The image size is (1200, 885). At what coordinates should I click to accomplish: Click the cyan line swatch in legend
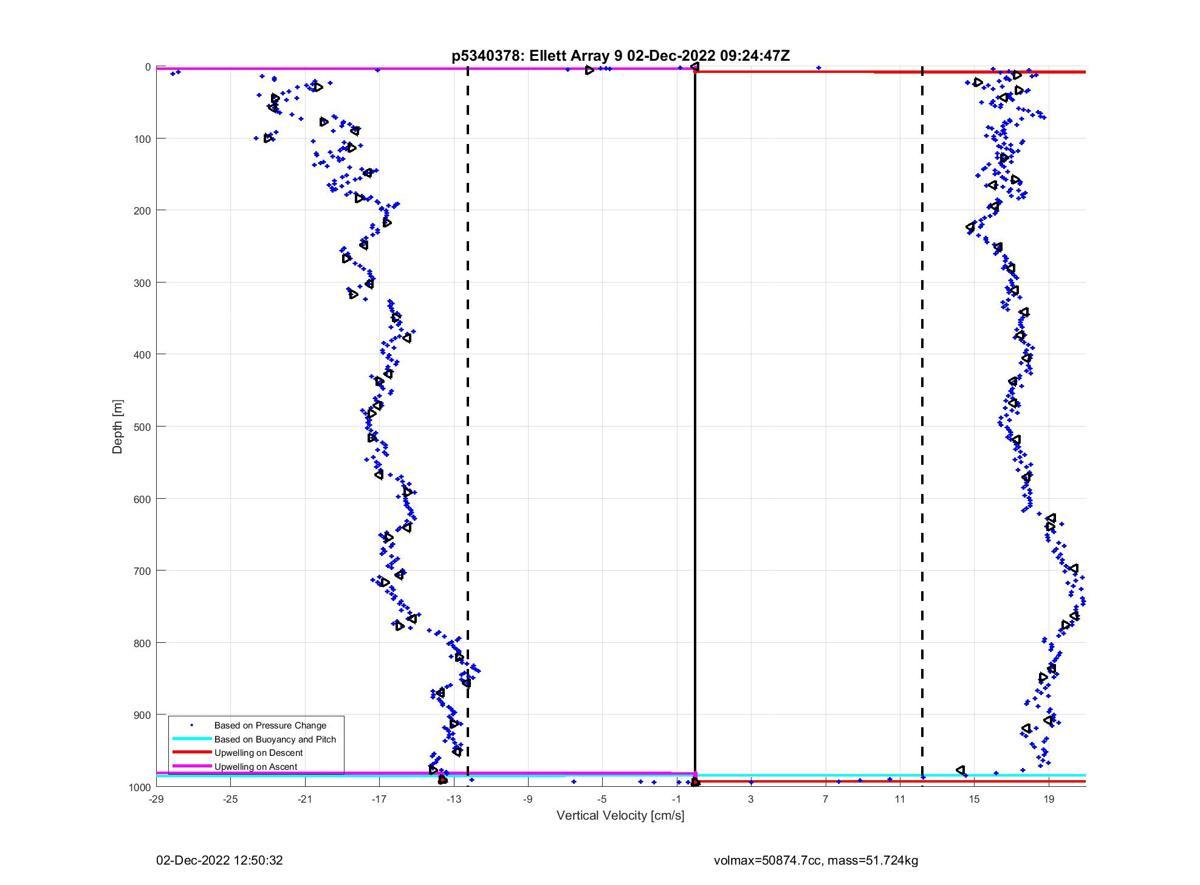pos(191,739)
